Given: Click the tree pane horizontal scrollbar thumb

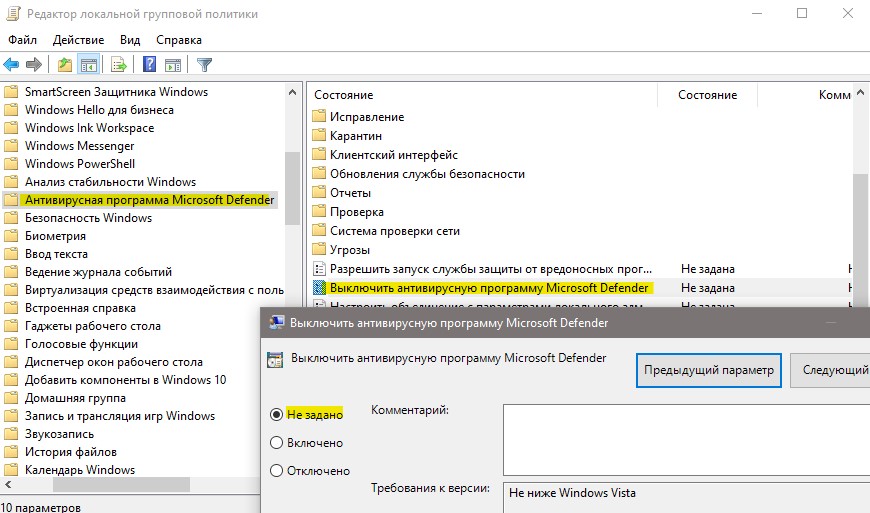Looking at the screenshot, I should [122, 485].
